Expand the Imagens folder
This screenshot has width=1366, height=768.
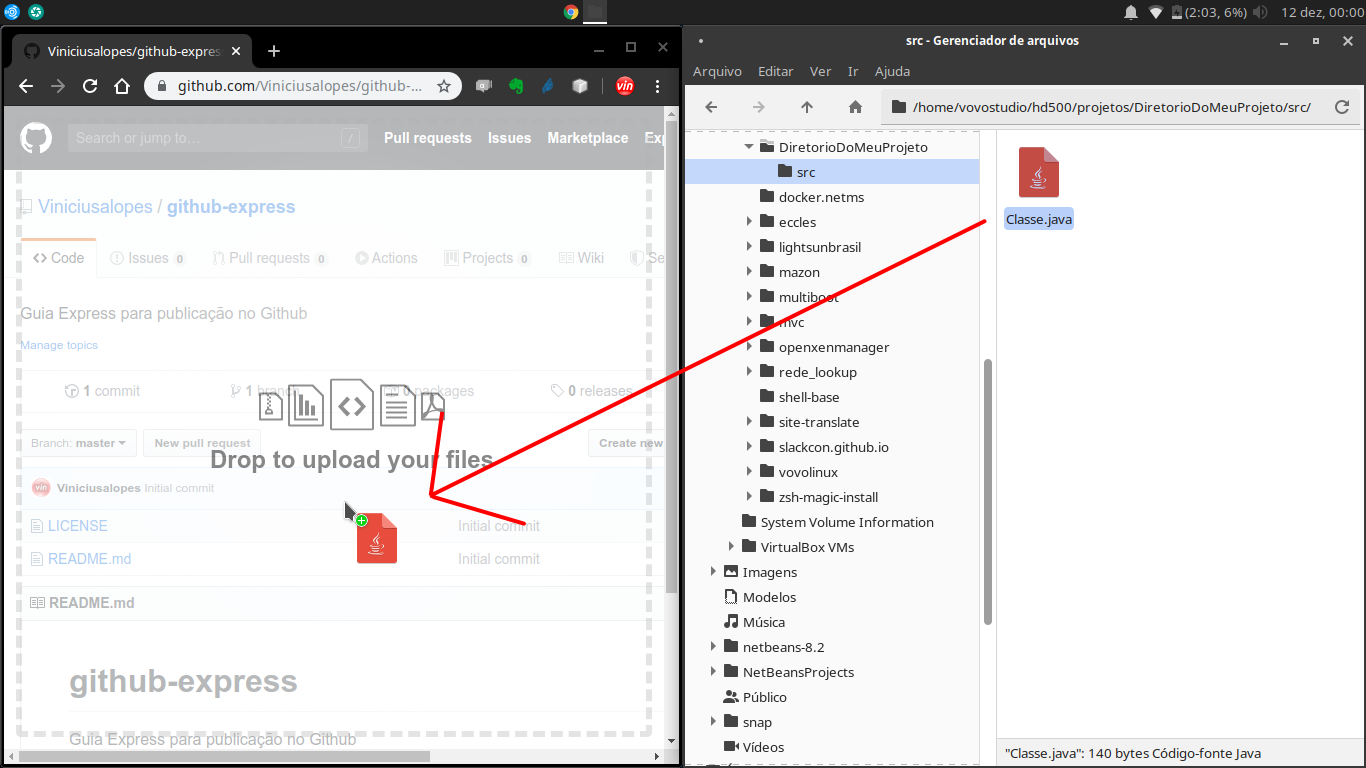[x=713, y=572]
